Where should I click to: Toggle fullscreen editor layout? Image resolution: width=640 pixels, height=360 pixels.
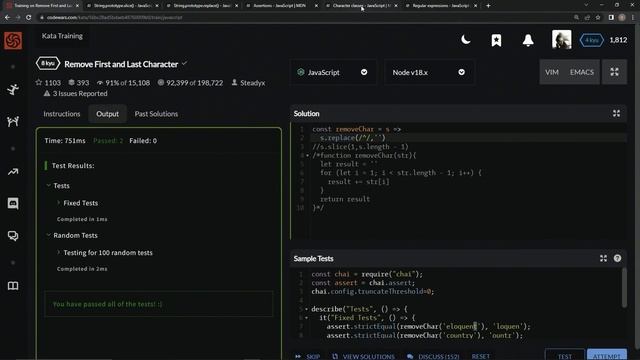pos(614,72)
